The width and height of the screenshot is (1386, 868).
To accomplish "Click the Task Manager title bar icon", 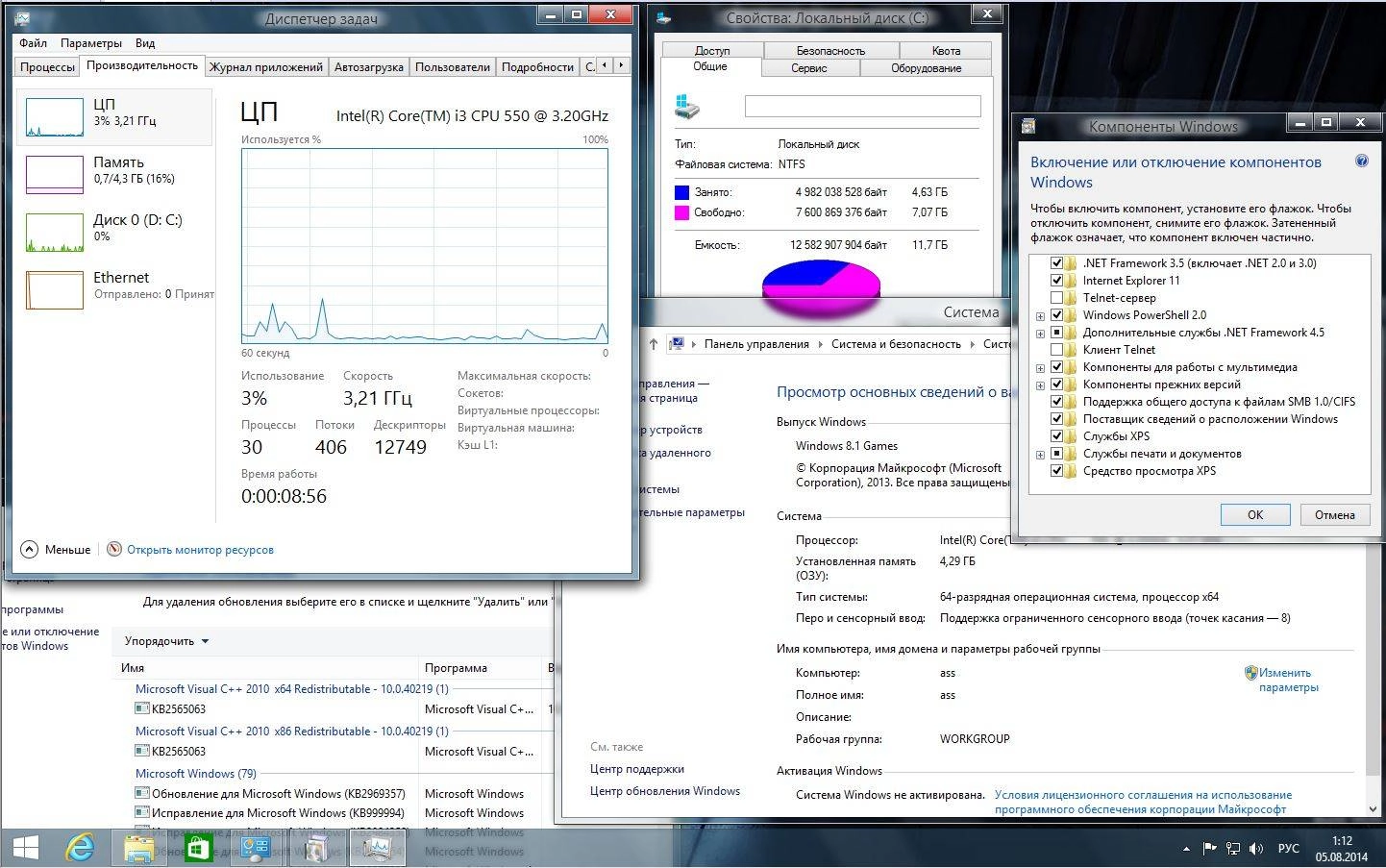I will point(21,17).
